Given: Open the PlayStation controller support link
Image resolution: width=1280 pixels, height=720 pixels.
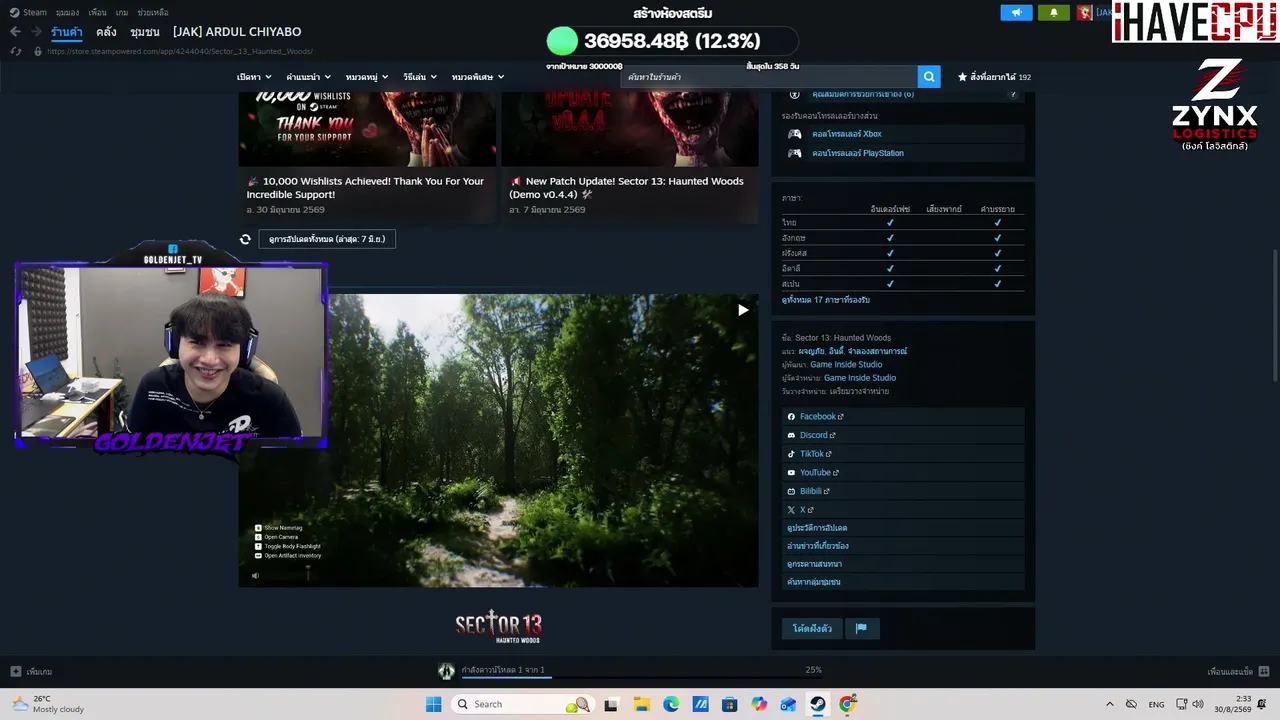Looking at the screenshot, I should [x=858, y=153].
